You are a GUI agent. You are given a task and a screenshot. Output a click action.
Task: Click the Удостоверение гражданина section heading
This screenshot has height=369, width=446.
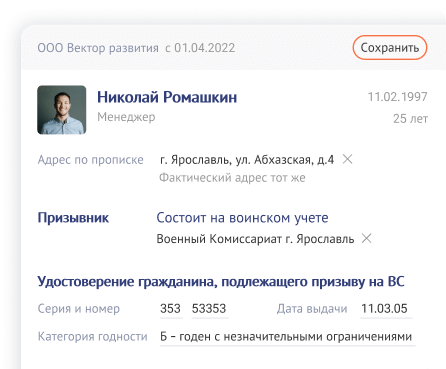pyautogui.click(x=221, y=282)
